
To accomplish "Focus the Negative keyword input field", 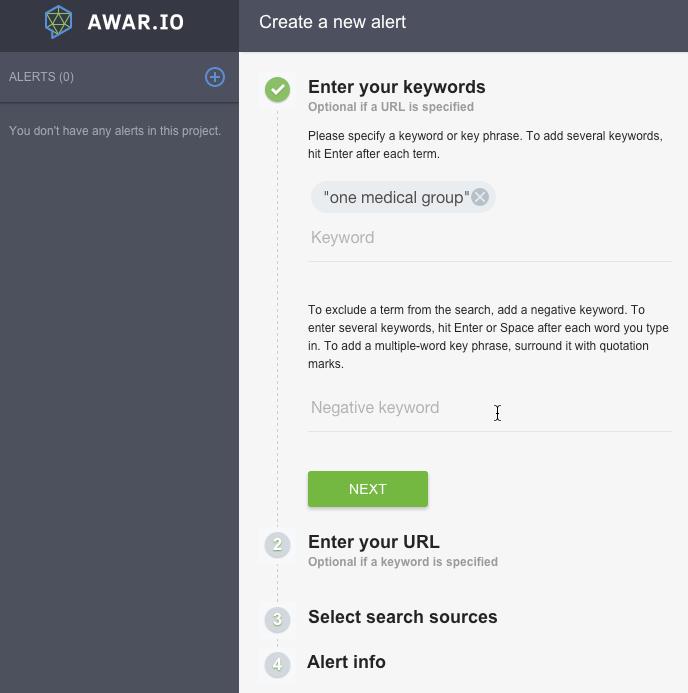I will (489, 408).
